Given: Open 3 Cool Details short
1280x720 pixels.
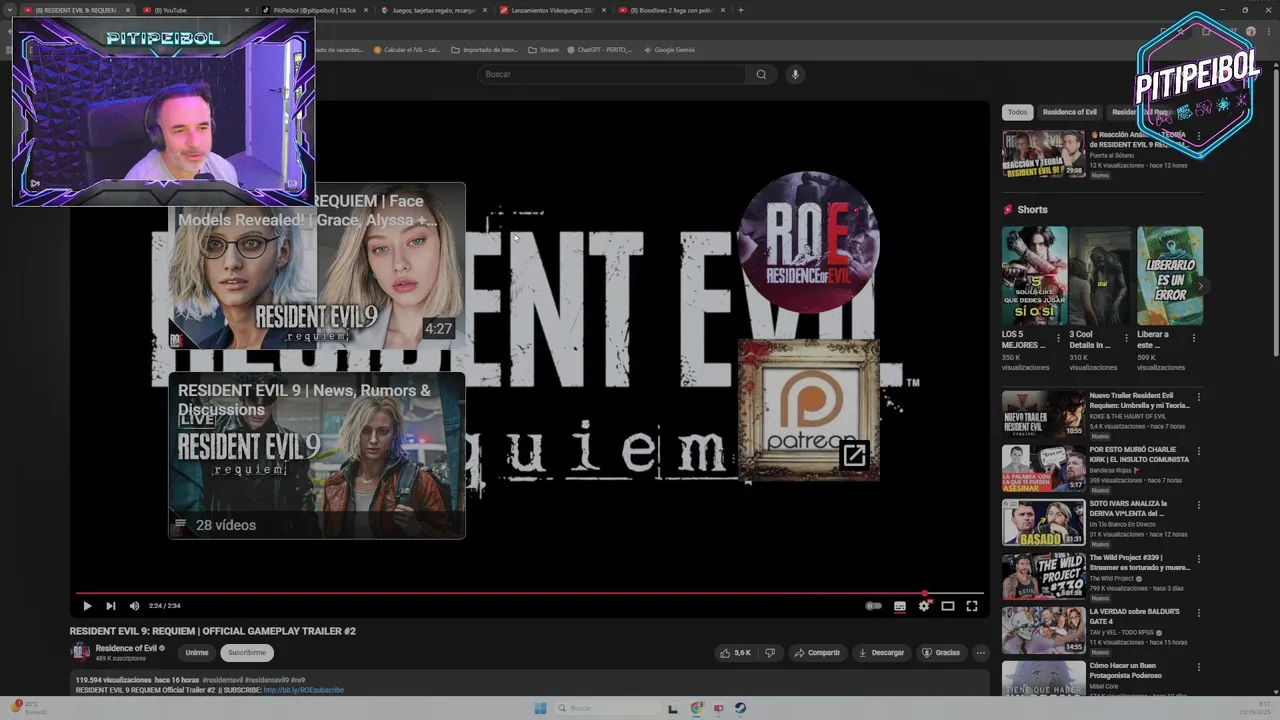Looking at the screenshot, I should click(x=1101, y=275).
